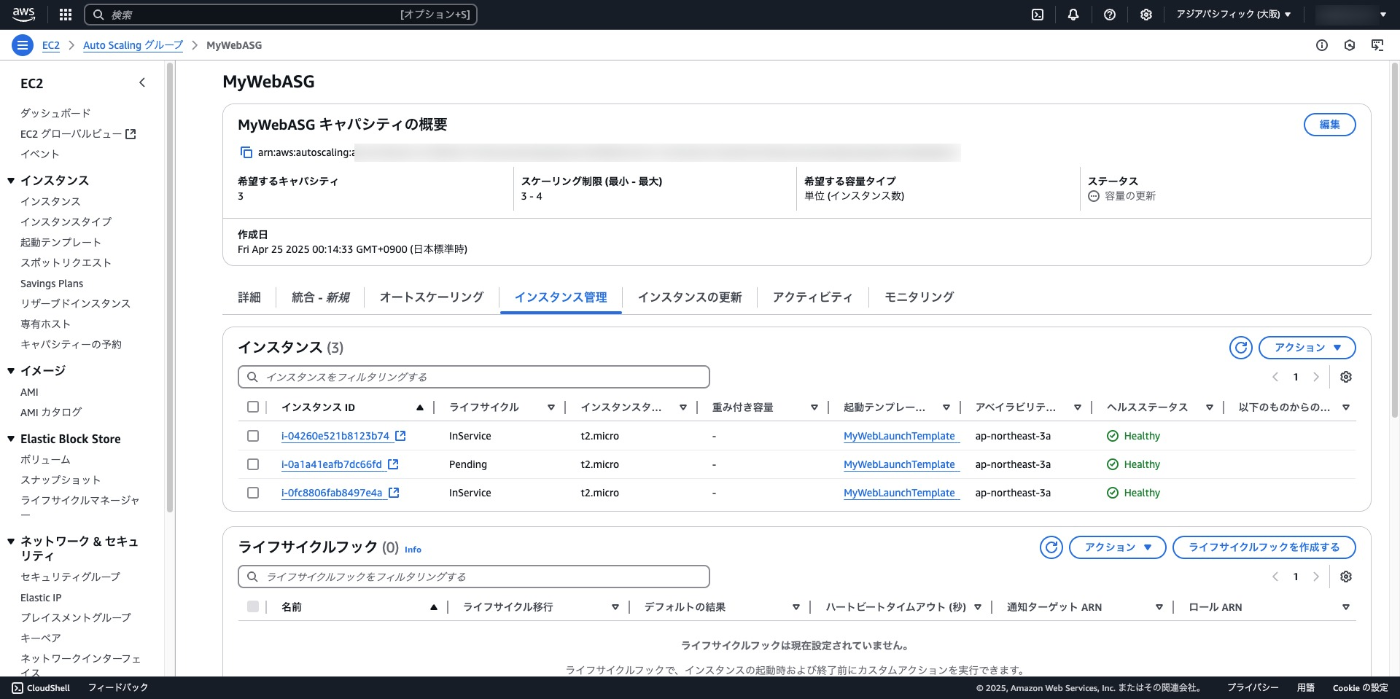Refresh the instances list
1400x699 pixels.
(1240, 347)
